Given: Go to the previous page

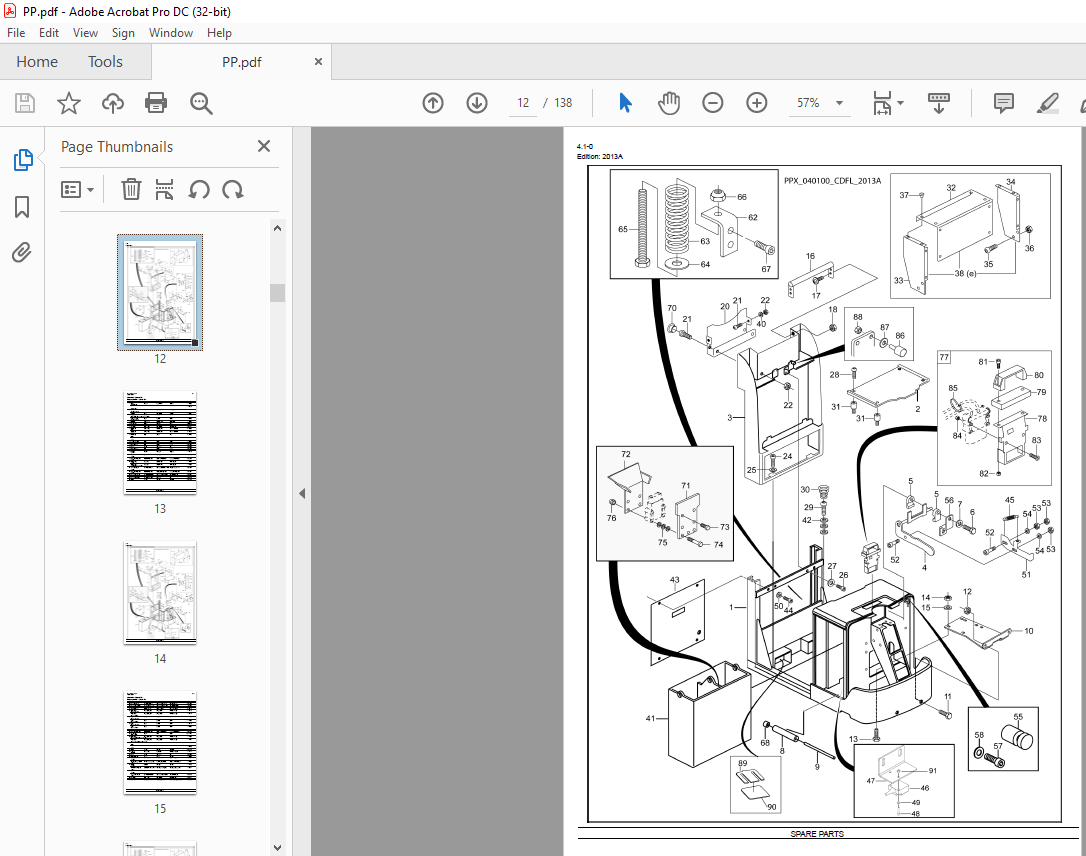Looking at the screenshot, I should click(x=433, y=103).
